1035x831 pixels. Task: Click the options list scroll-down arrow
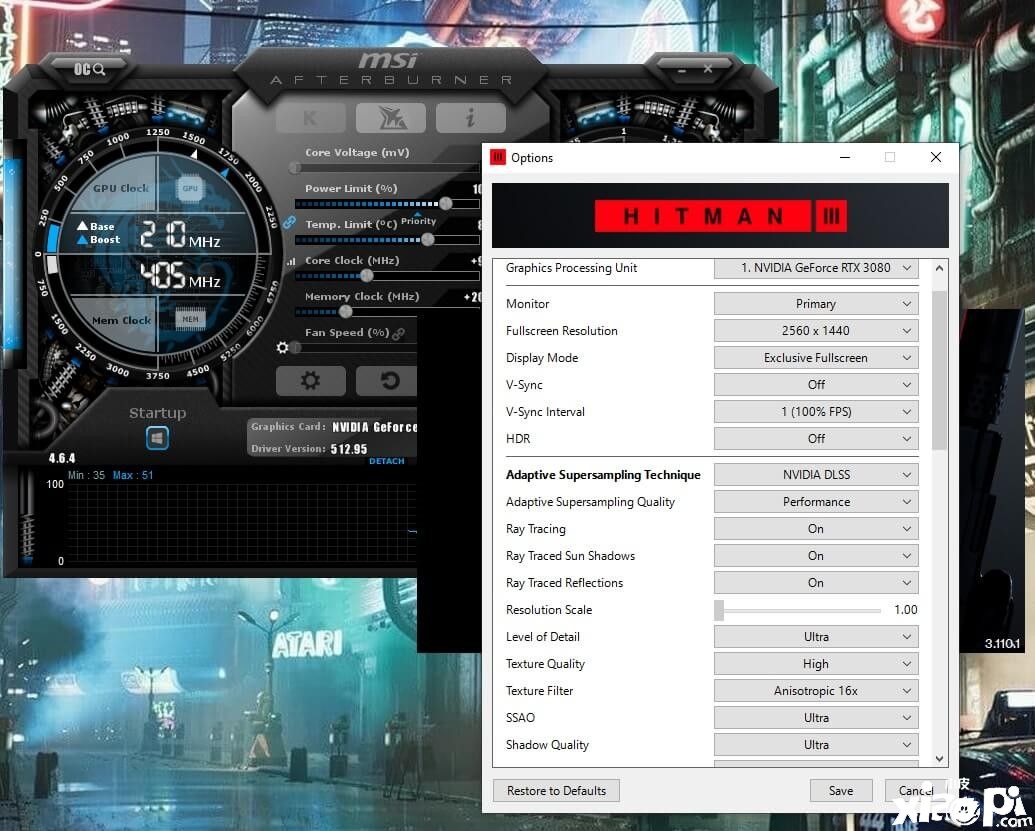coord(939,759)
